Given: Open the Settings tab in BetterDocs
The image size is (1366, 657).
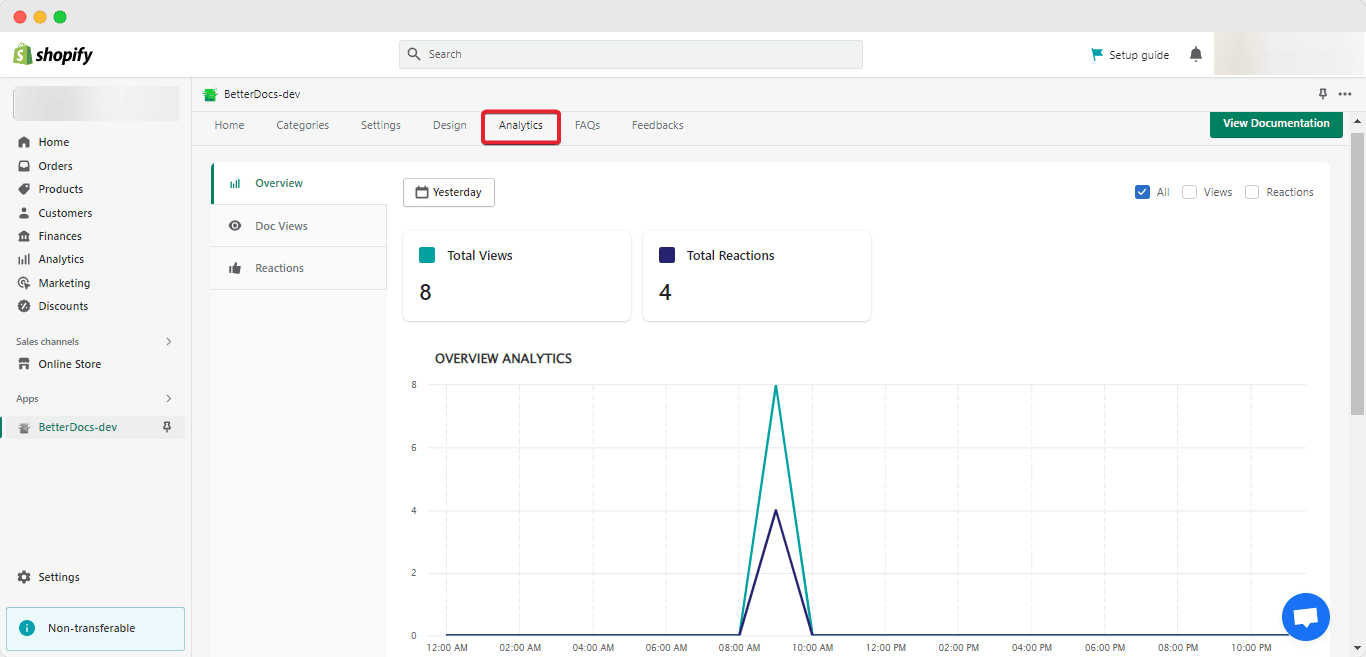Looking at the screenshot, I should (x=381, y=125).
